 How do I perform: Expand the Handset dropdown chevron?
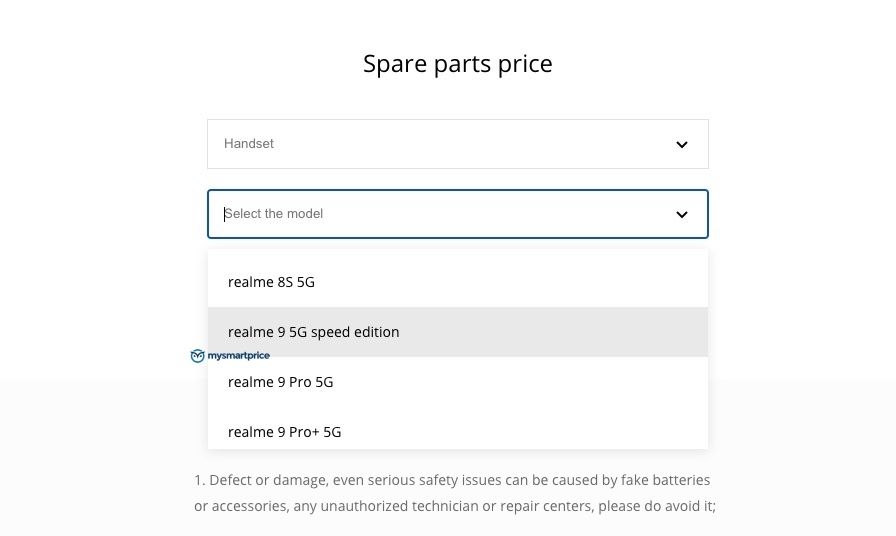tap(682, 145)
